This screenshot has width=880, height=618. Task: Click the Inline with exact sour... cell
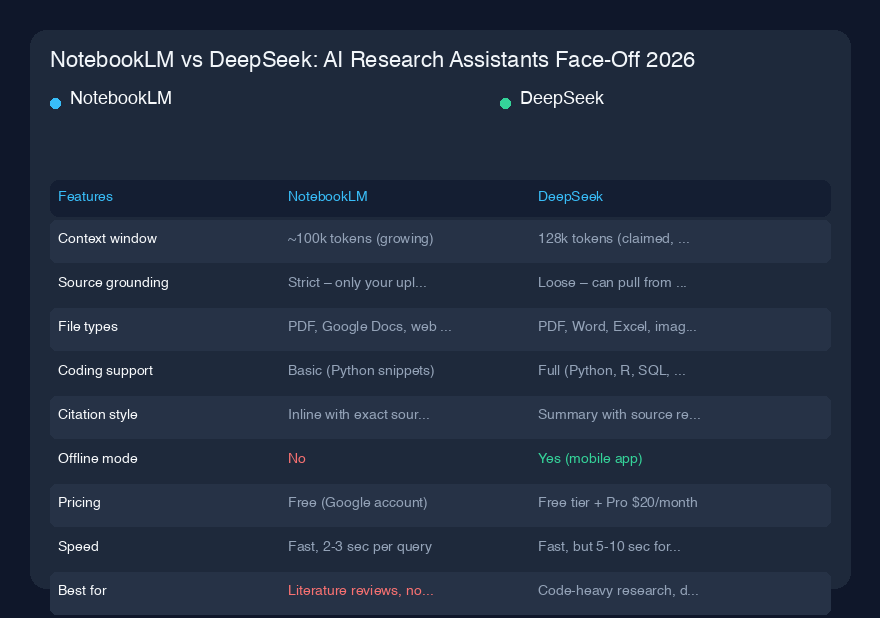click(359, 414)
